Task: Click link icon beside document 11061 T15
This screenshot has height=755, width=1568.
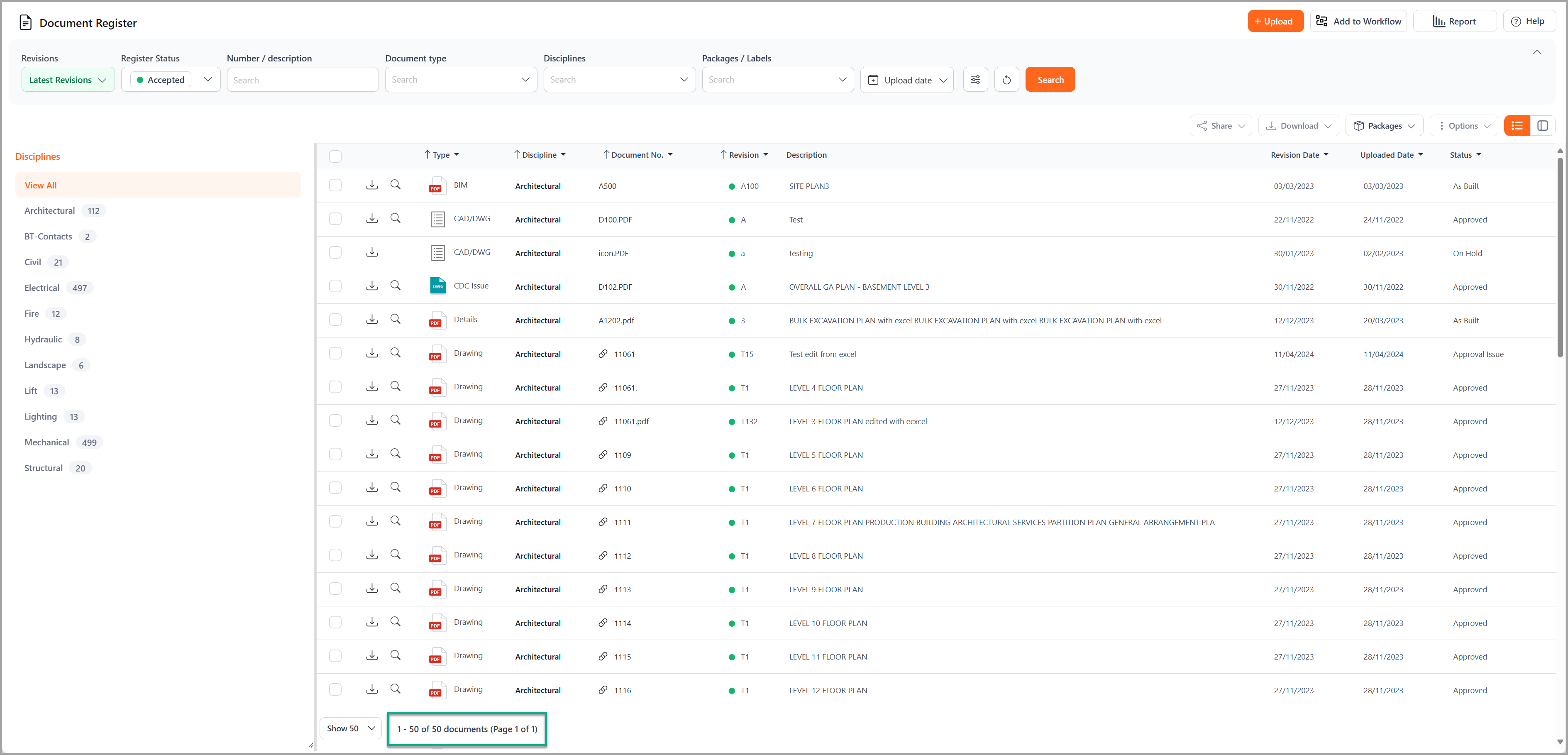Action: click(x=603, y=354)
